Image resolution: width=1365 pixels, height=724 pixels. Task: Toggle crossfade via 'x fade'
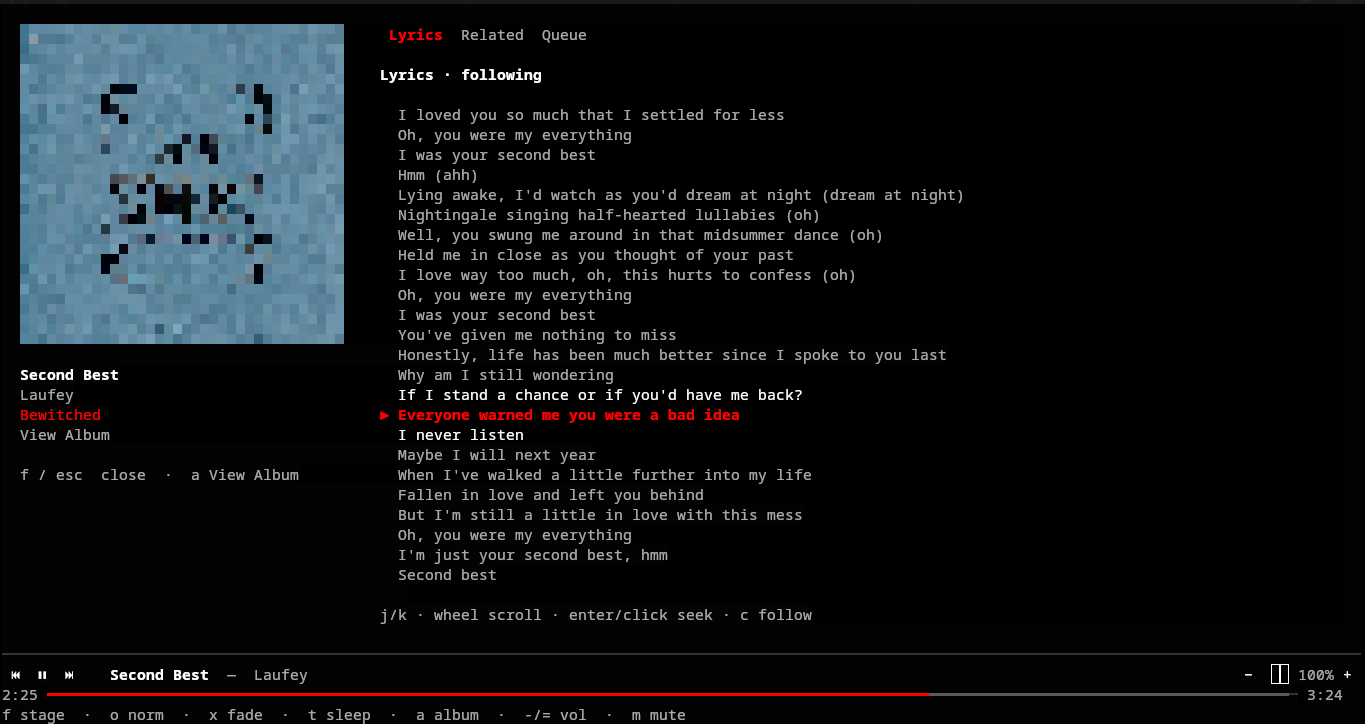pos(236,715)
